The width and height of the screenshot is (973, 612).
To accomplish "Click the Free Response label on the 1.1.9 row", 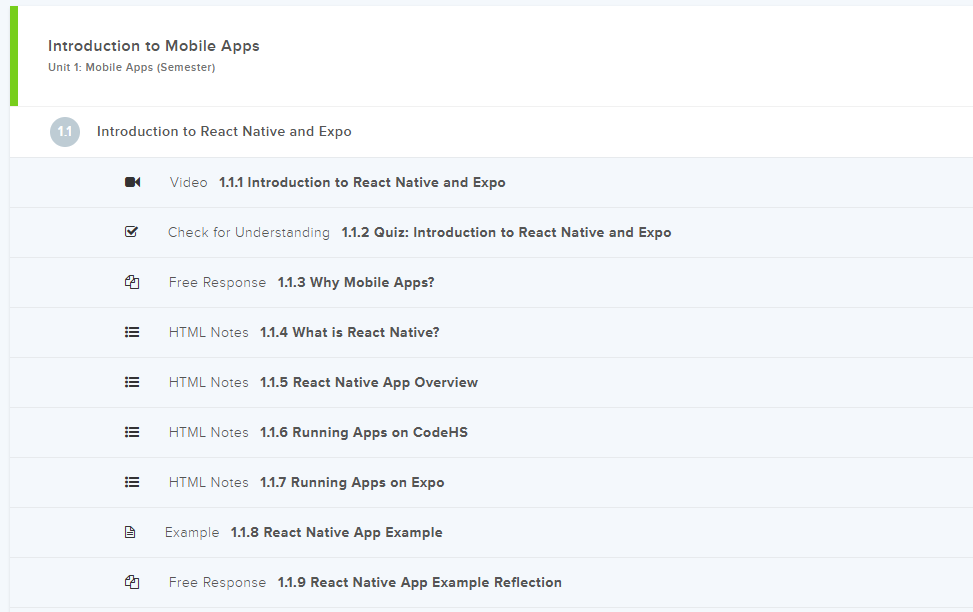I will 217,582.
